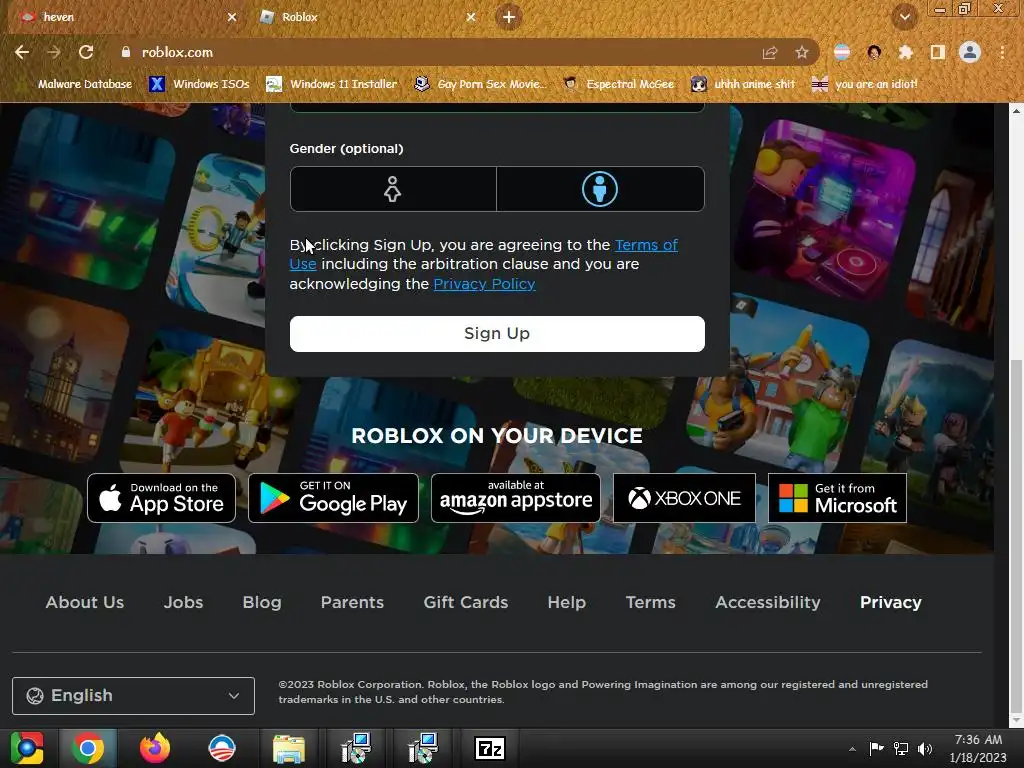The width and height of the screenshot is (1024, 768).
Task: Open Privacy footer link
Action: pyautogui.click(x=891, y=602)
